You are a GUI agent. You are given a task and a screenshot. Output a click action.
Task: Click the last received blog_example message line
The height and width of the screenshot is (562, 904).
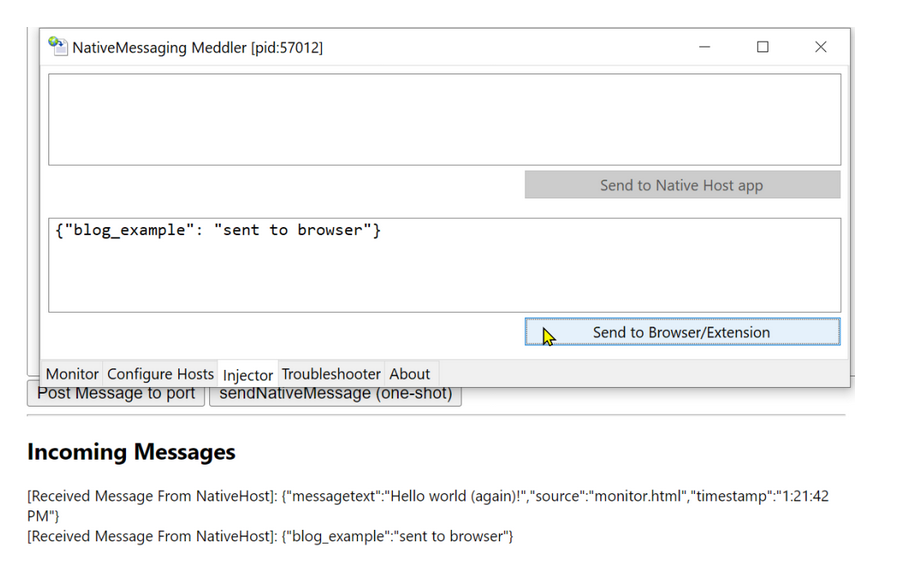coord(270,537)
